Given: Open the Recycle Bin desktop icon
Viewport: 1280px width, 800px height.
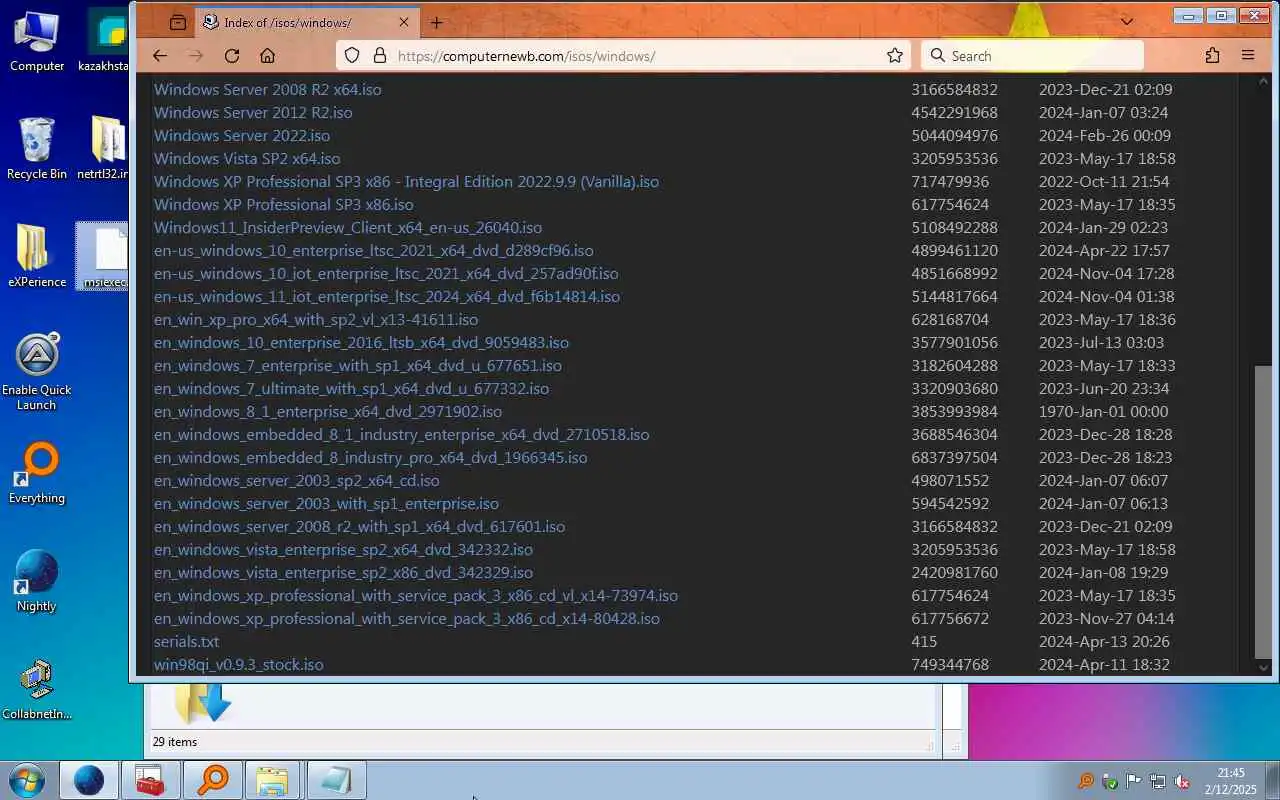Looking at the screenshot, I should 37,149.
